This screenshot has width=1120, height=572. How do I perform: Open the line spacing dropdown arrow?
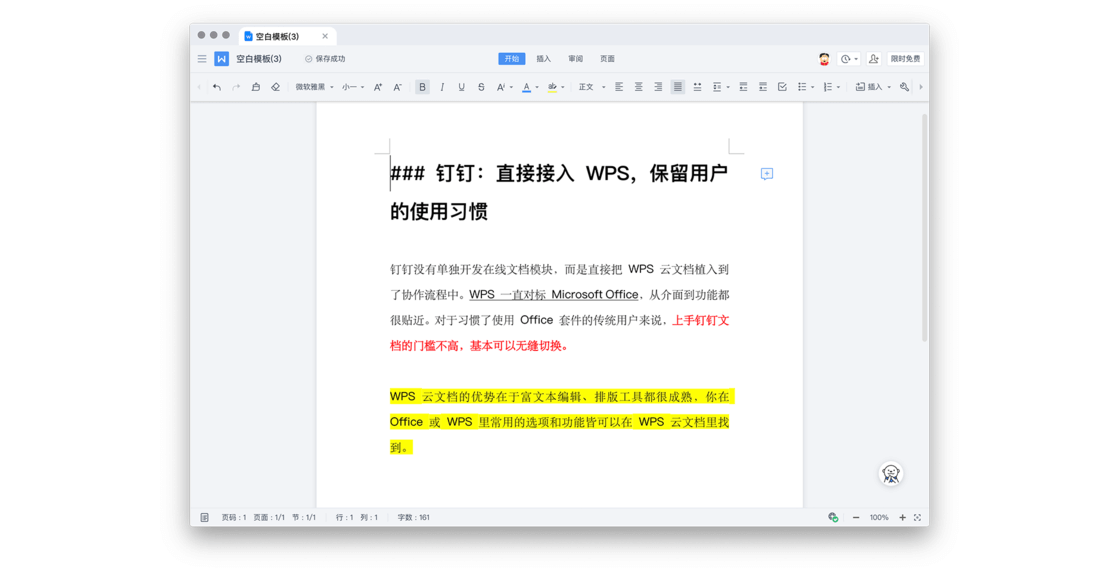coord(728,87)
